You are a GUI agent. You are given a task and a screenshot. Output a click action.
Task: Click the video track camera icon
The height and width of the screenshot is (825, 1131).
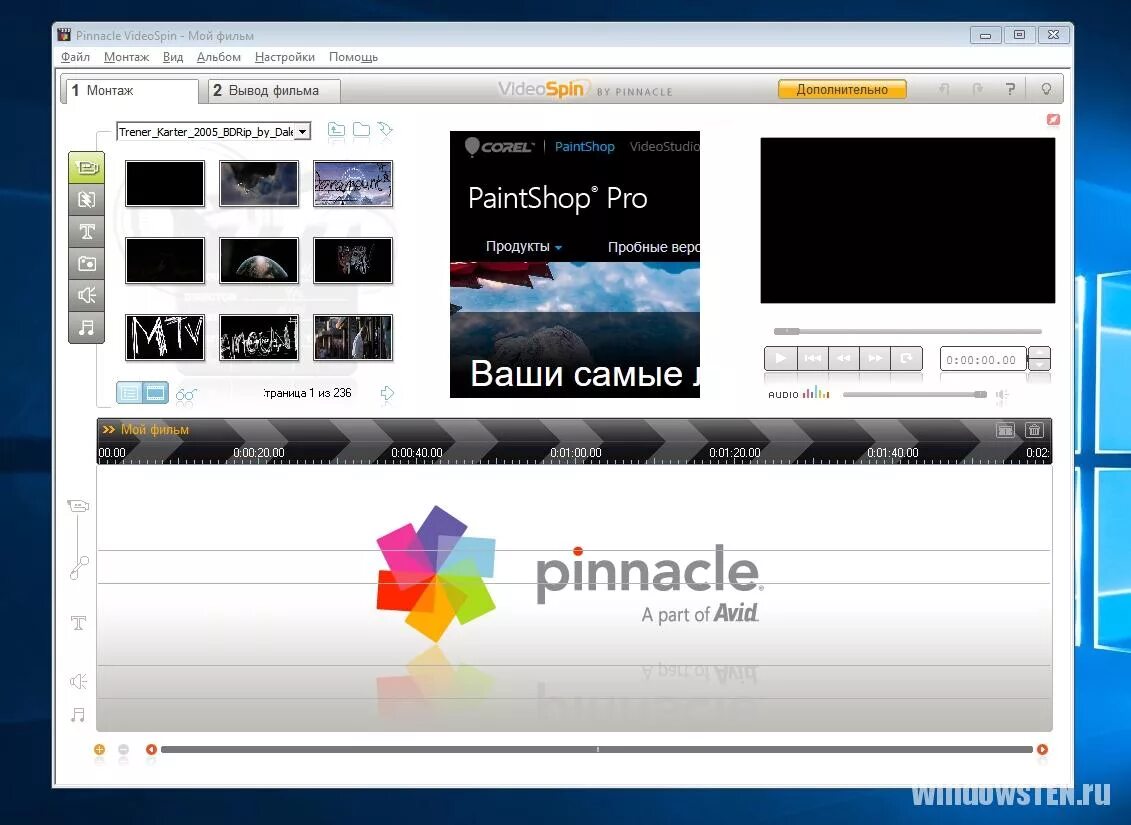click(x=79, y=506)
